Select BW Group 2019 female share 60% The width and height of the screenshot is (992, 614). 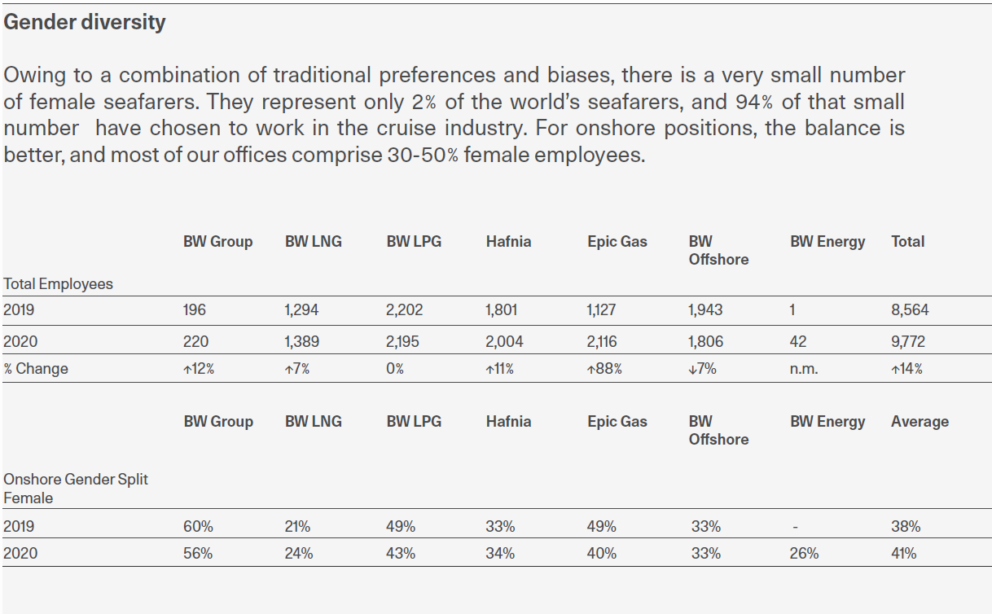pos(198,526)
